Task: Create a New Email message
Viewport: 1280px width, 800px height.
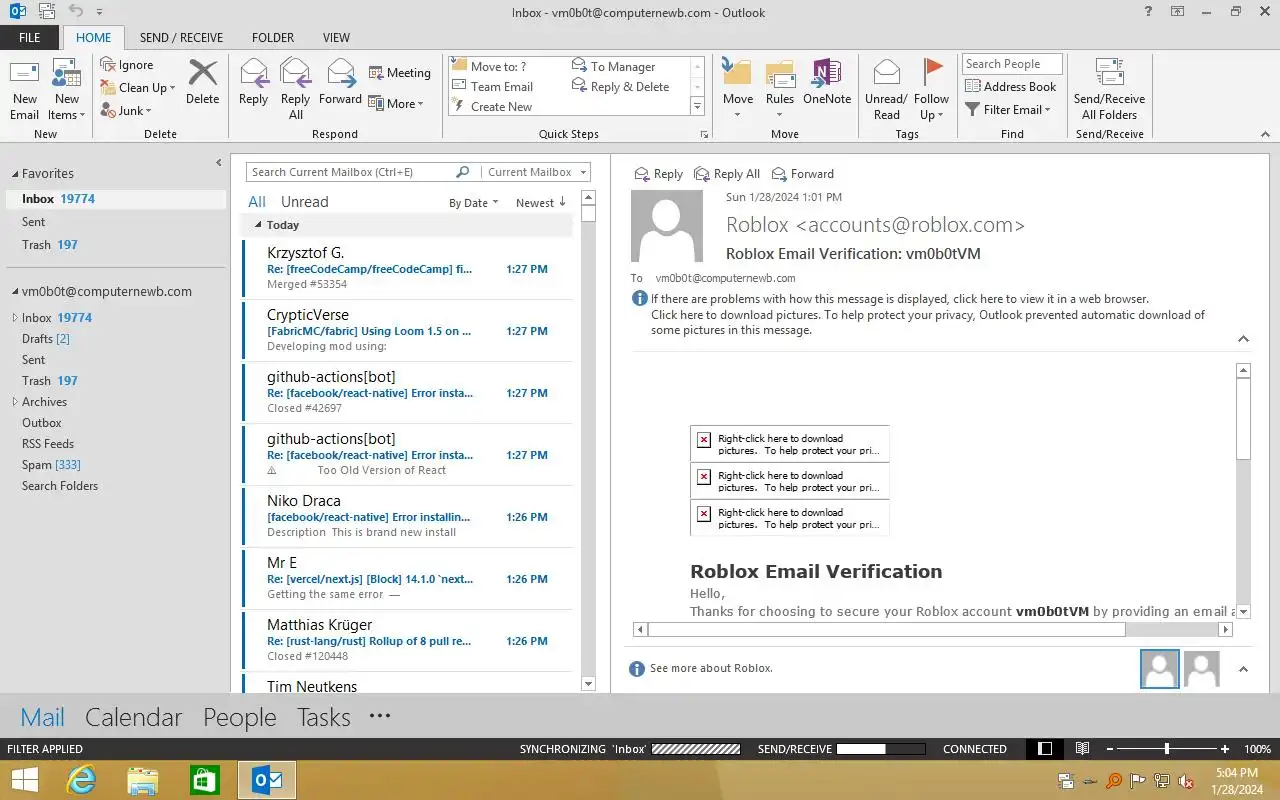Action: [25, 90]
